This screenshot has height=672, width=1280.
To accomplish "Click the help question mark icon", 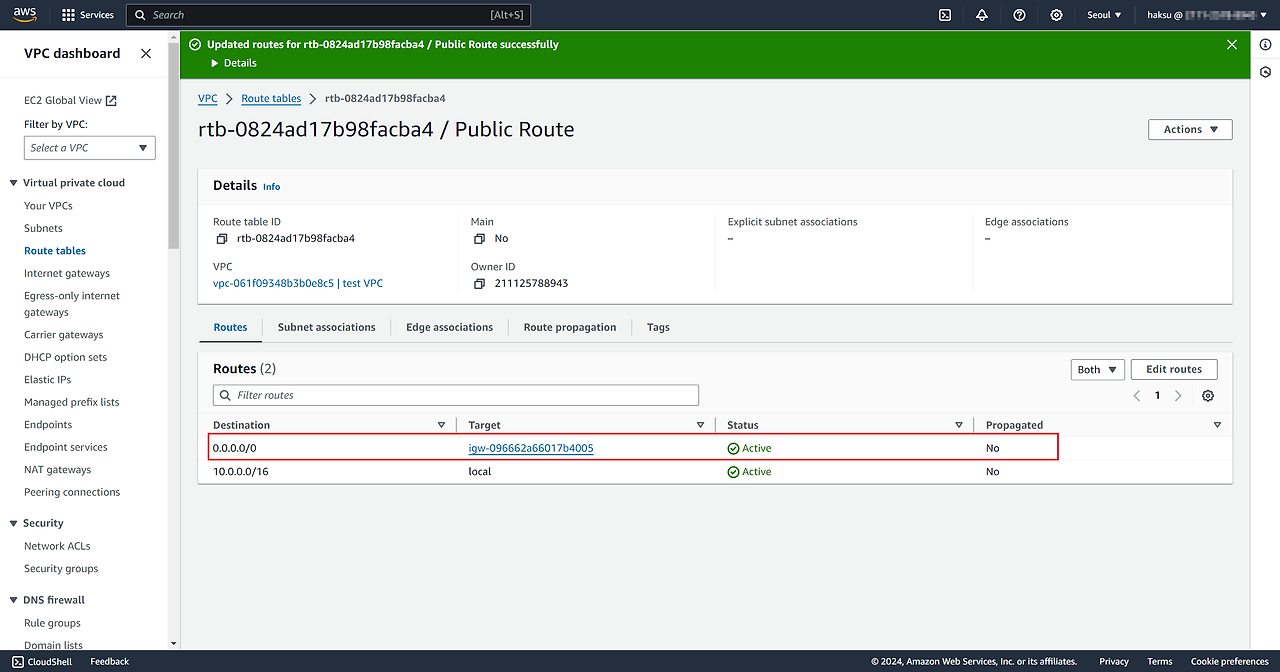I will tap(1019, 15).
